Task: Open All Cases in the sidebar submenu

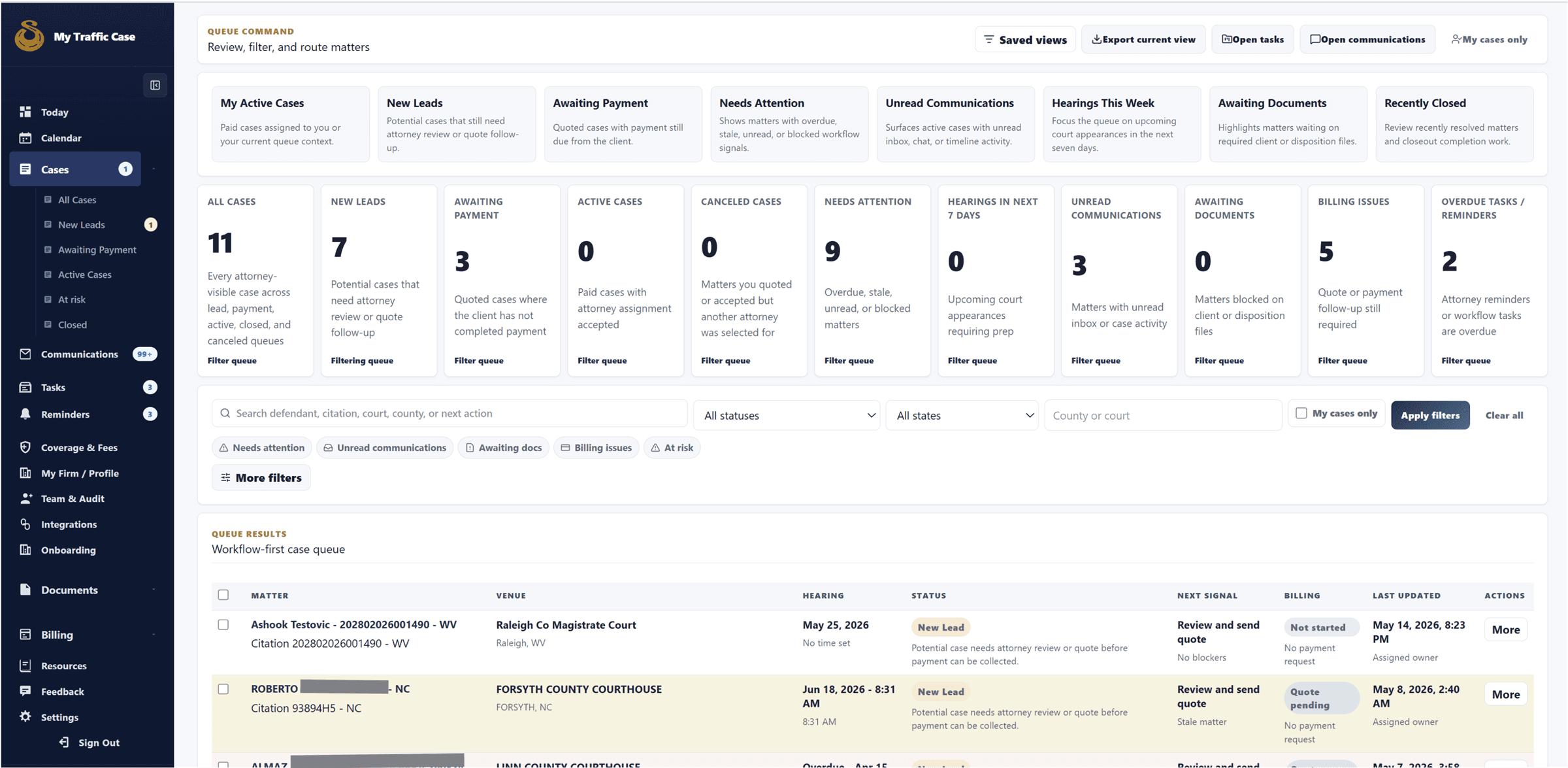Action: coord(77,200)
